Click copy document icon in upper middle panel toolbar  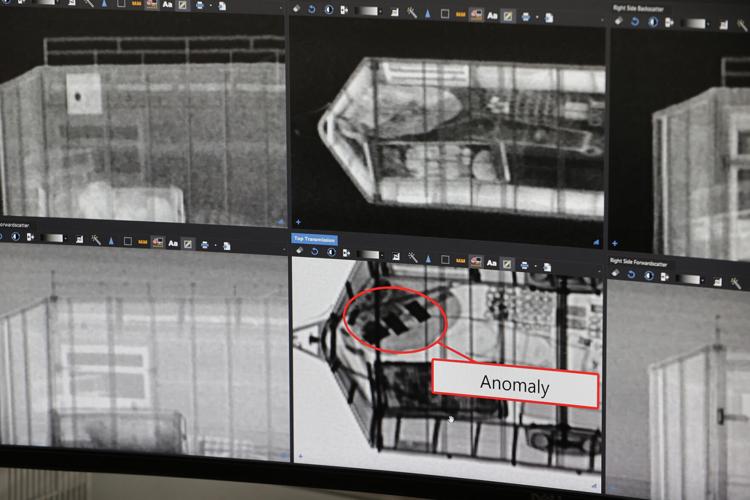click(x=549, y=18)
